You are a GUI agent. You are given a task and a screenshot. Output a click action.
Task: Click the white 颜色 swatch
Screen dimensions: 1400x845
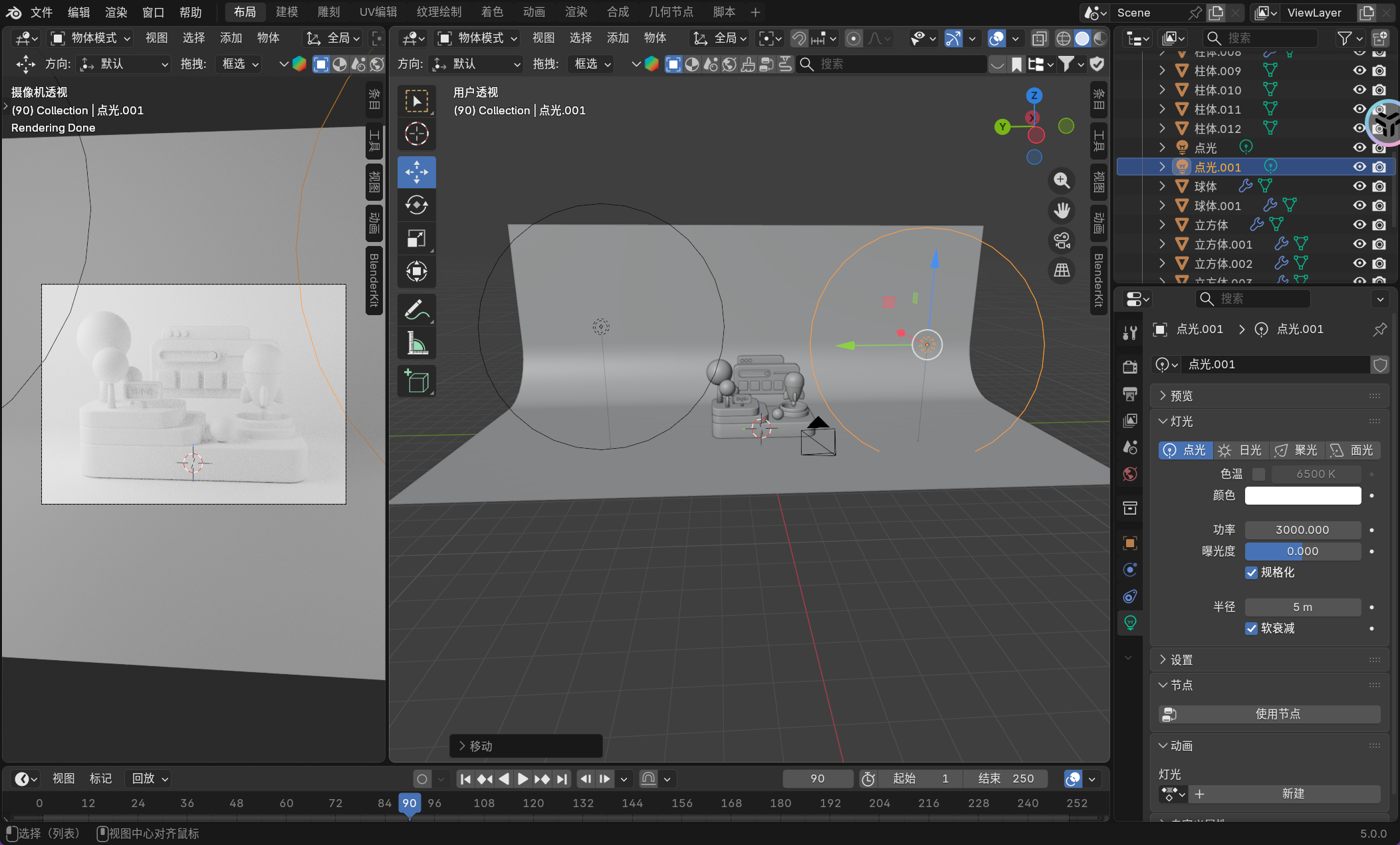point(1302,495)
